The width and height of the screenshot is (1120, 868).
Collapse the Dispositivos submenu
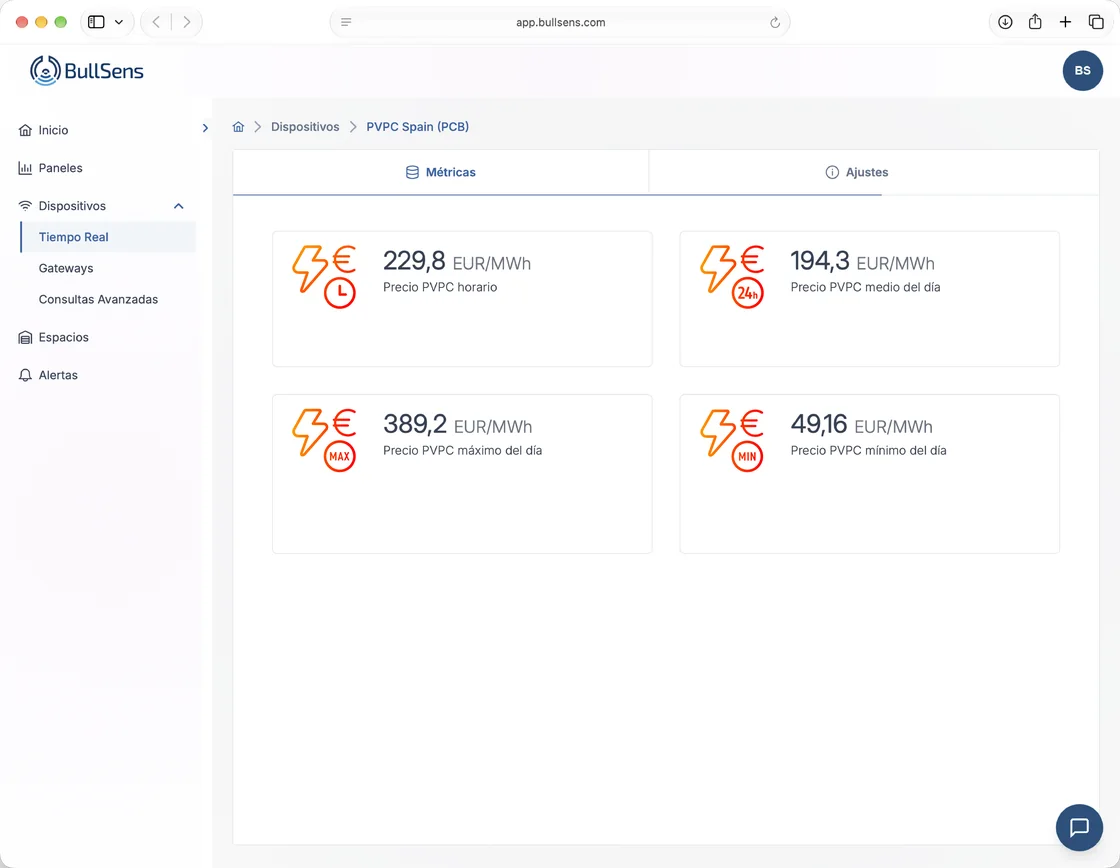coord(179,206)
